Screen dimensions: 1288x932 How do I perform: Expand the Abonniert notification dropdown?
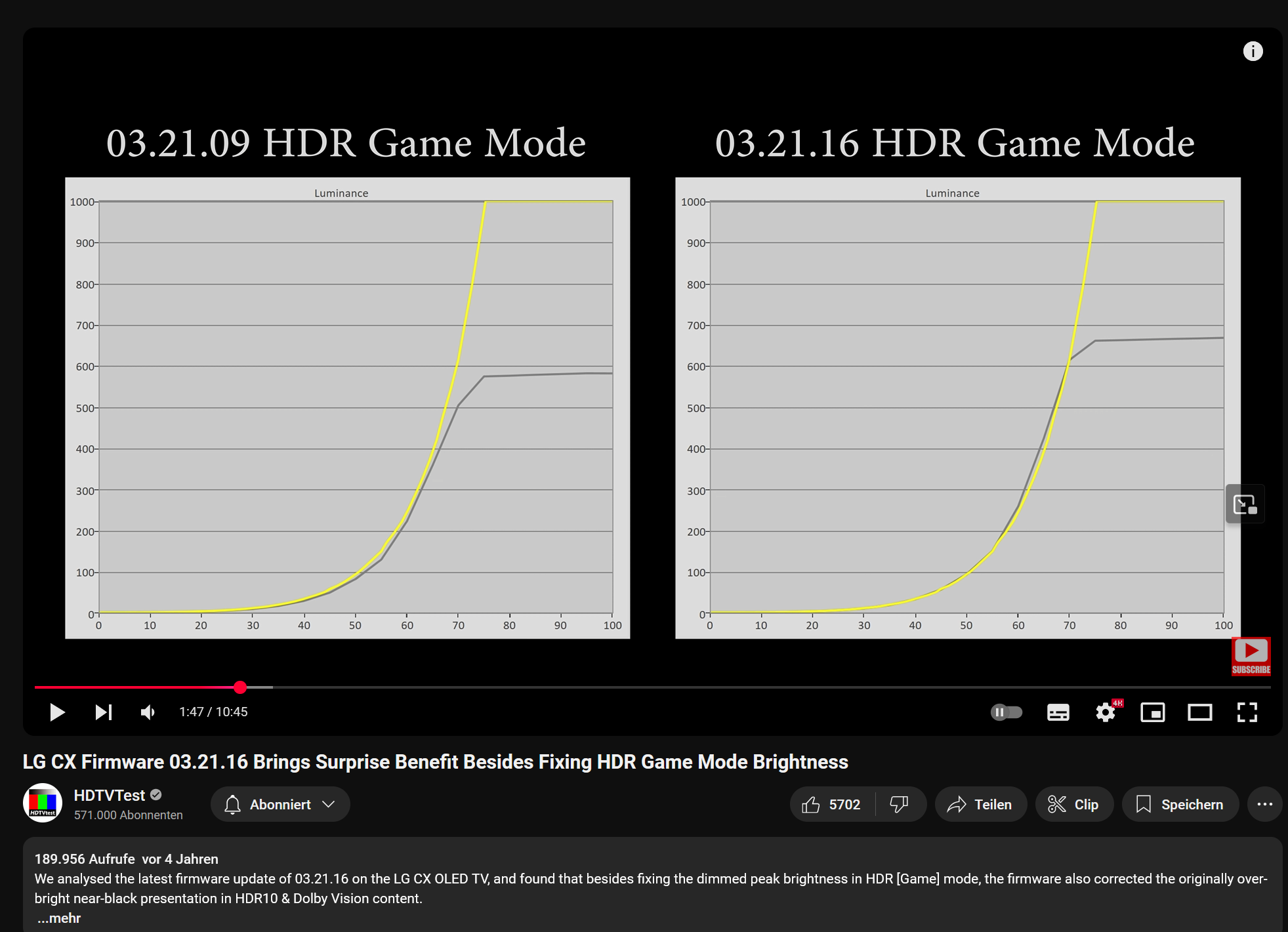pyautogui.click(x=280, y=804)
